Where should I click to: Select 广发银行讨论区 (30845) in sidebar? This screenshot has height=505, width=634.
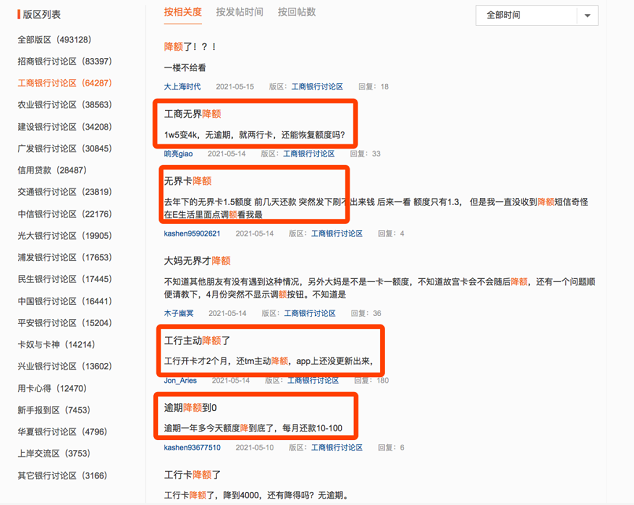(65, 148)
